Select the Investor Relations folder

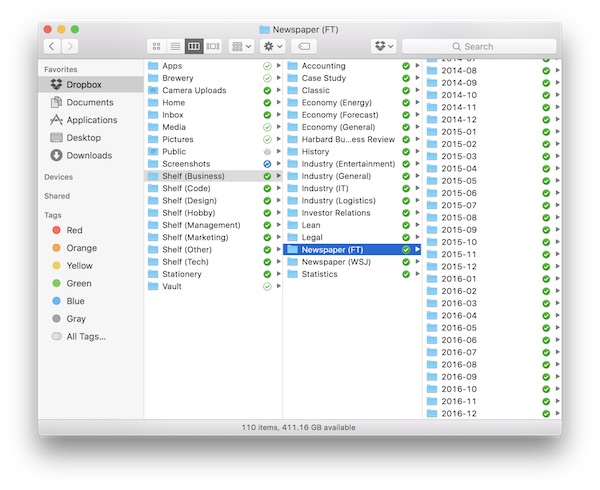[x=336, y=212]
